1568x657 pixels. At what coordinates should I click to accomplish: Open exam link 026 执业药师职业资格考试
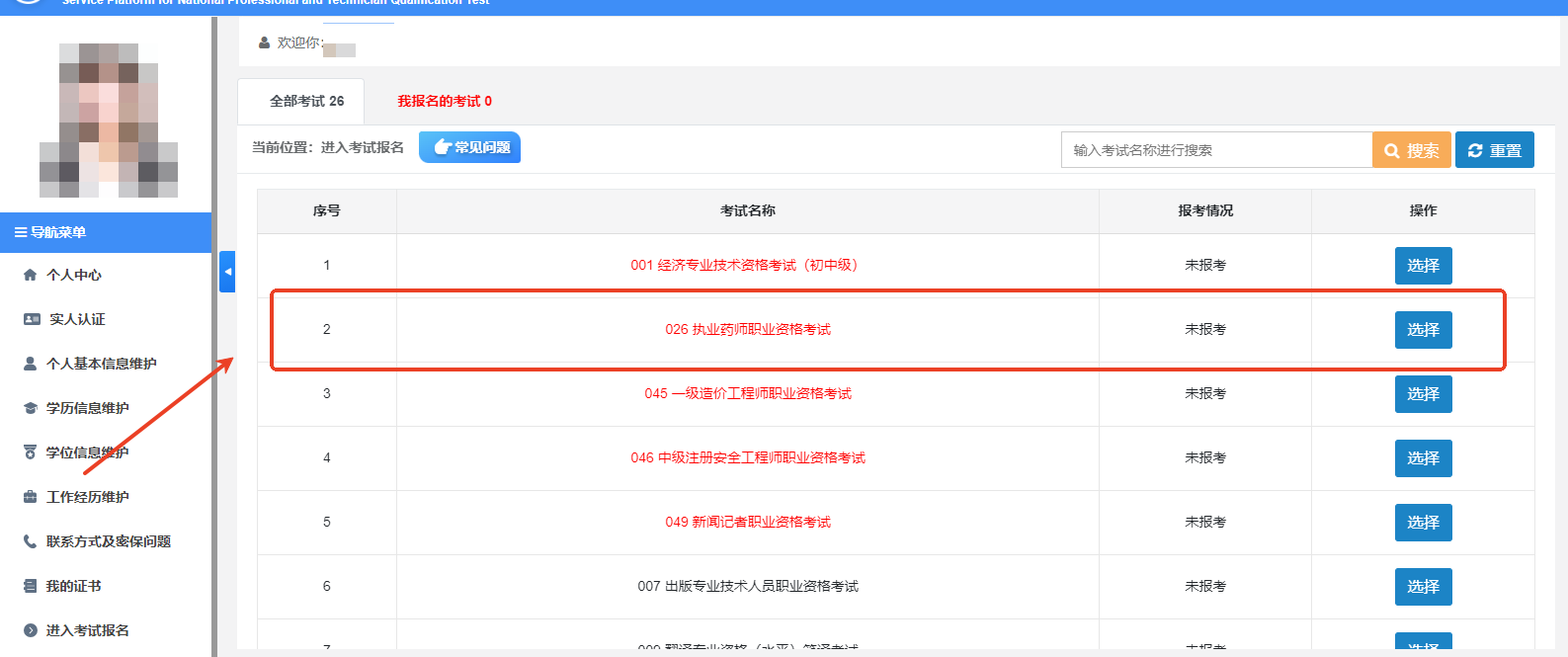click(x=748, y=329)
